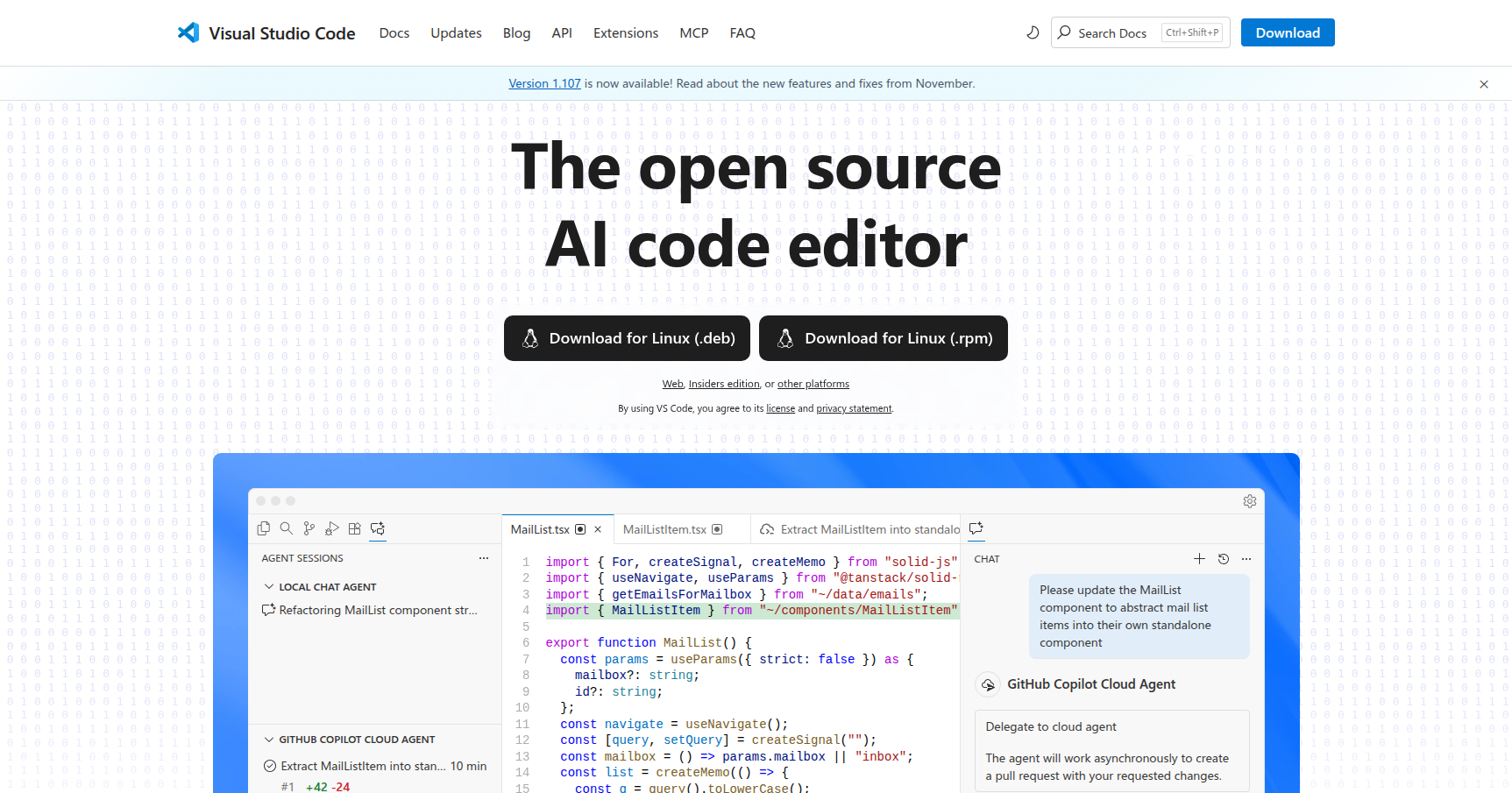Open the Docs navigation item
This screenshot has height=793, width=1512.
click(x=394, y=32)
